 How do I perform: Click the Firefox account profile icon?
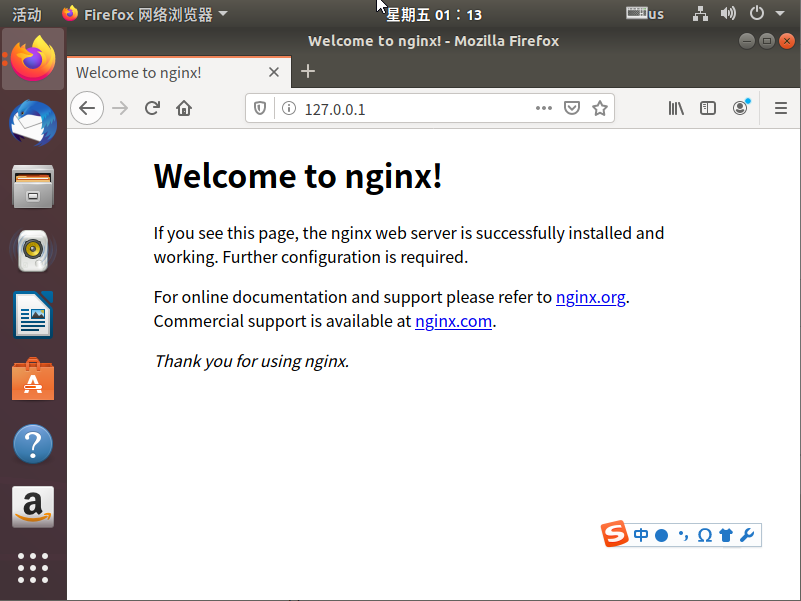pos(740,108)
